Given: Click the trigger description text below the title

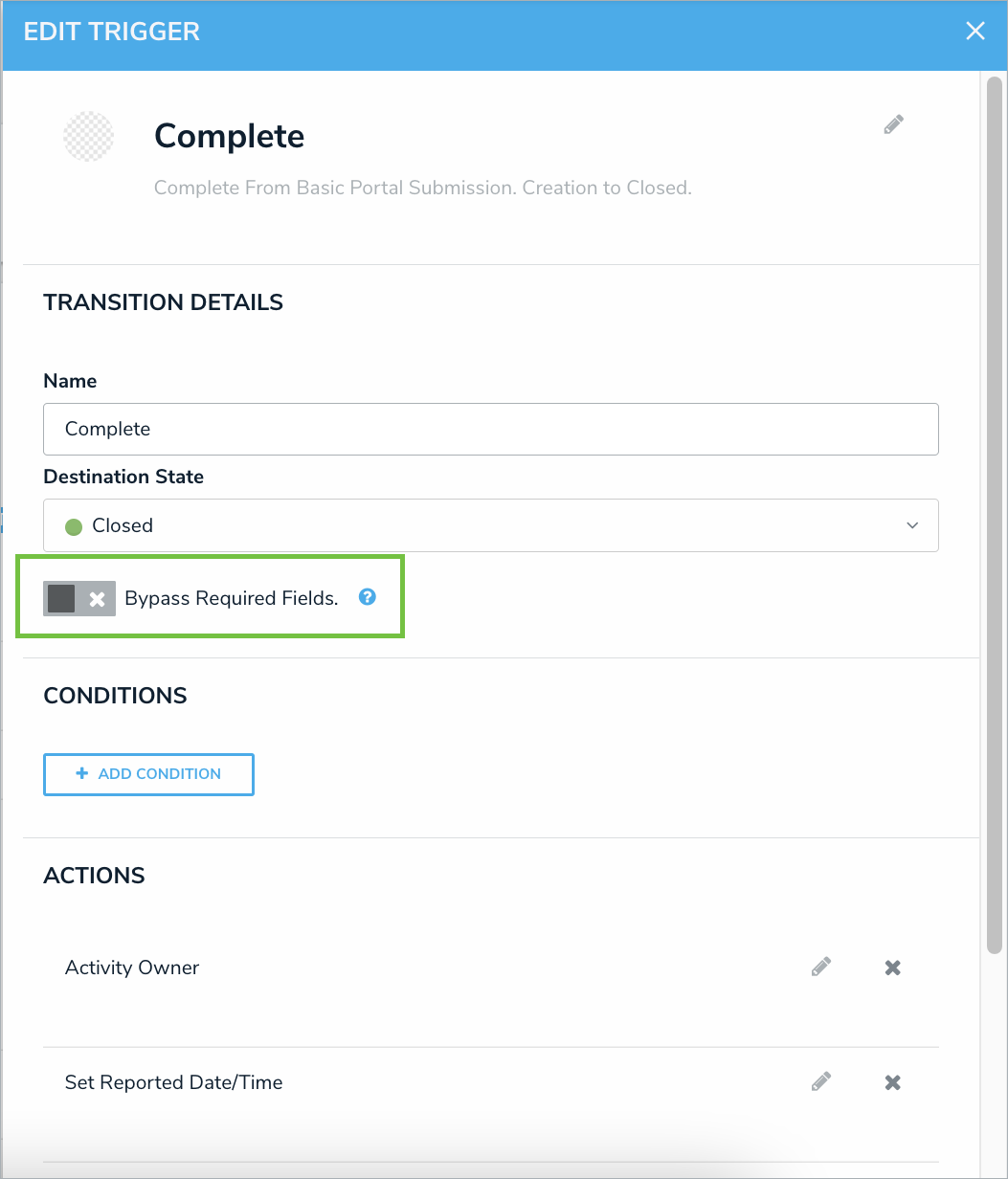Looking at the screenshot, I should pyautogui.click(x=422, y=188).
